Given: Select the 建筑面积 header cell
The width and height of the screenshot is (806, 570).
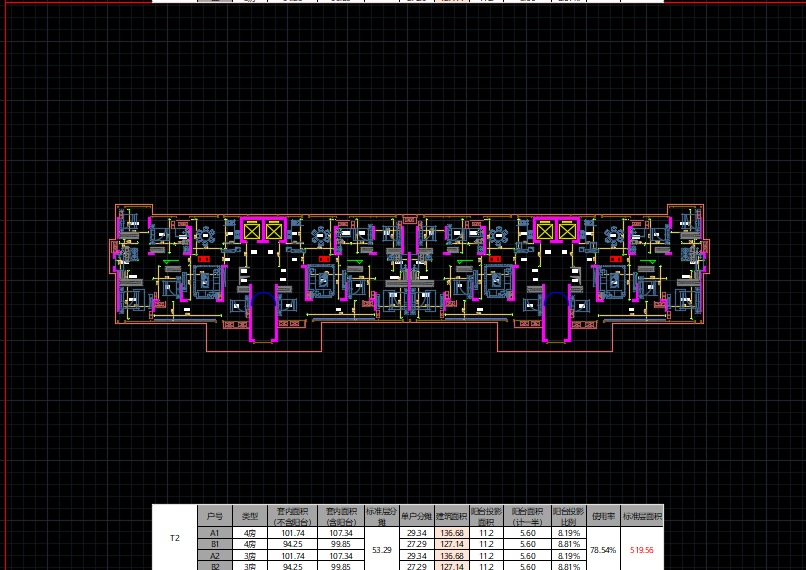Looking at the screenshot, I should pos(452,516).
